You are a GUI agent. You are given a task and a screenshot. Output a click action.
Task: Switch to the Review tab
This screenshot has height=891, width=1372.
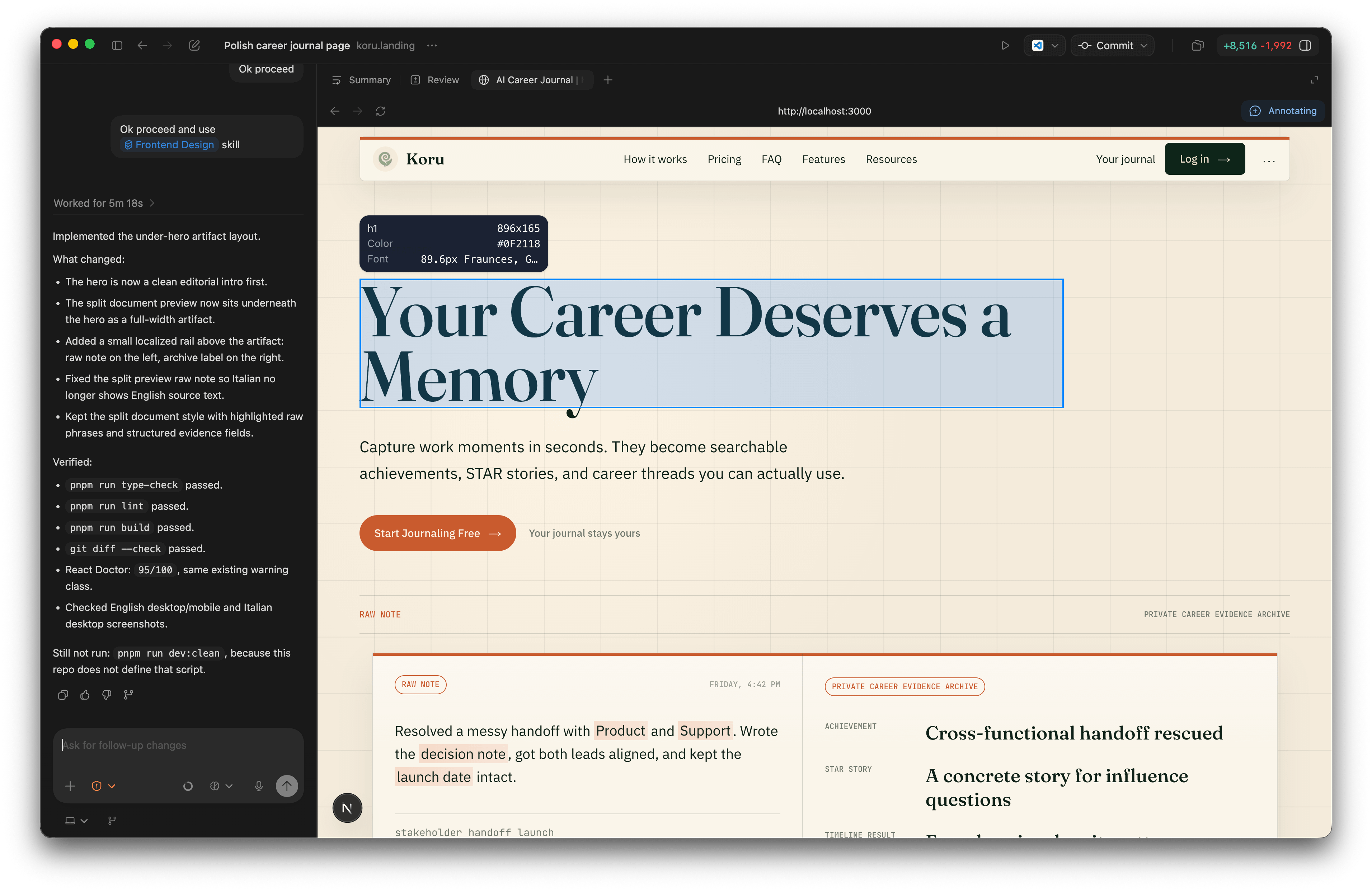click(x=435, y=80)
